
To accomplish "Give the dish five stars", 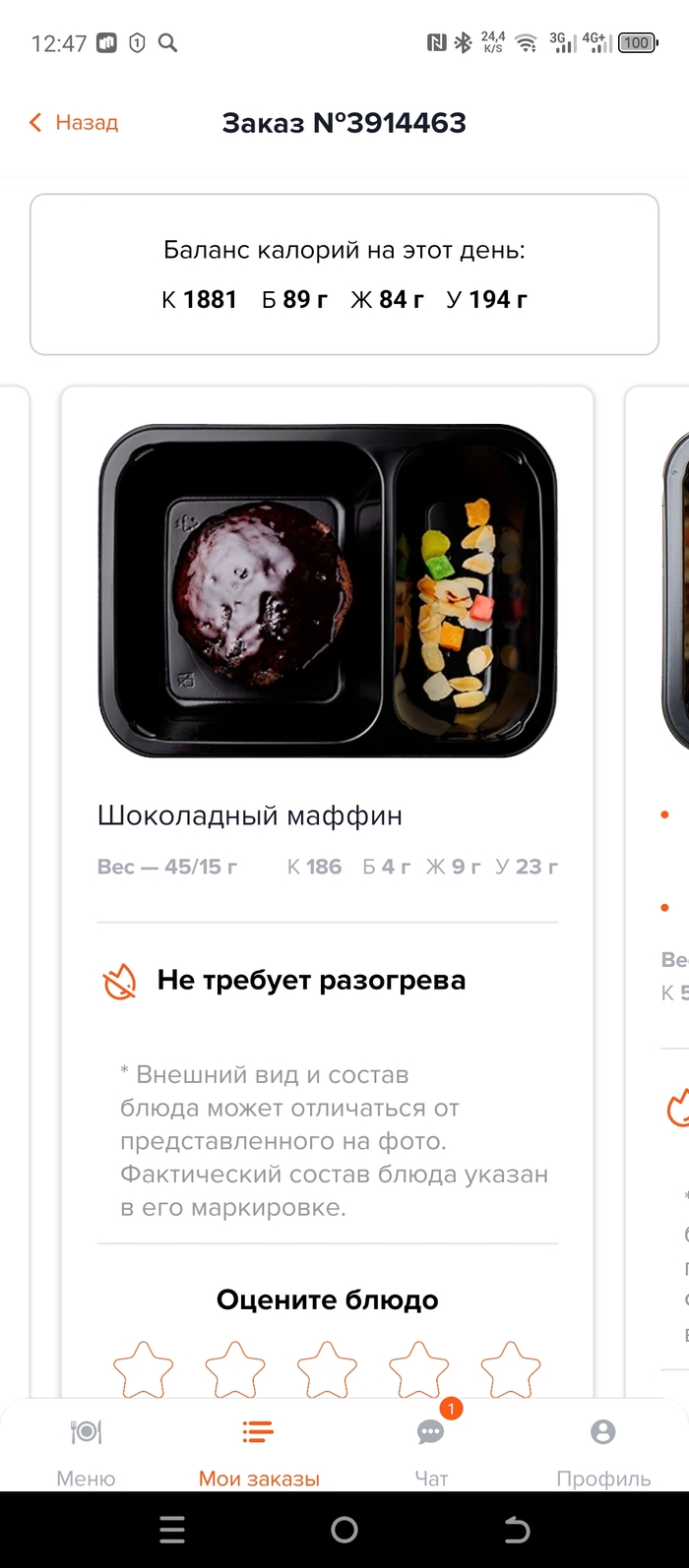I will coord(510,1369).
